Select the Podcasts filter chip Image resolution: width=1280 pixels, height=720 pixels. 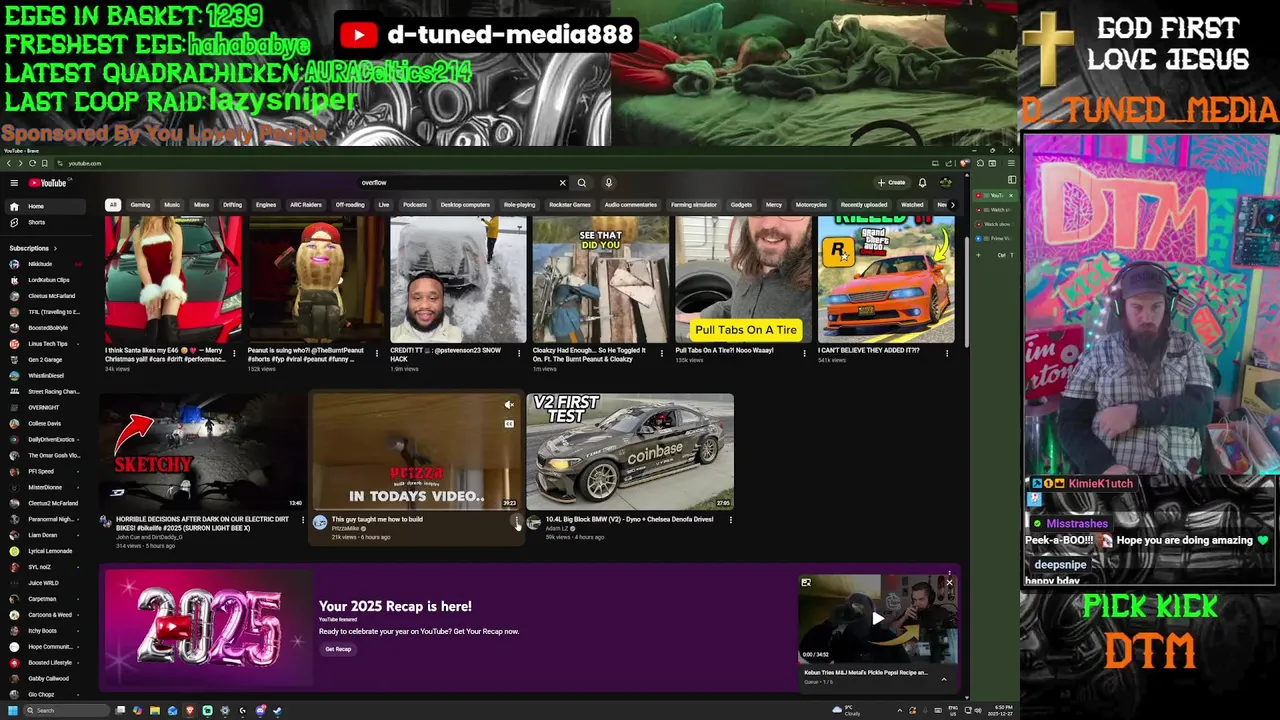coord(415,205)
